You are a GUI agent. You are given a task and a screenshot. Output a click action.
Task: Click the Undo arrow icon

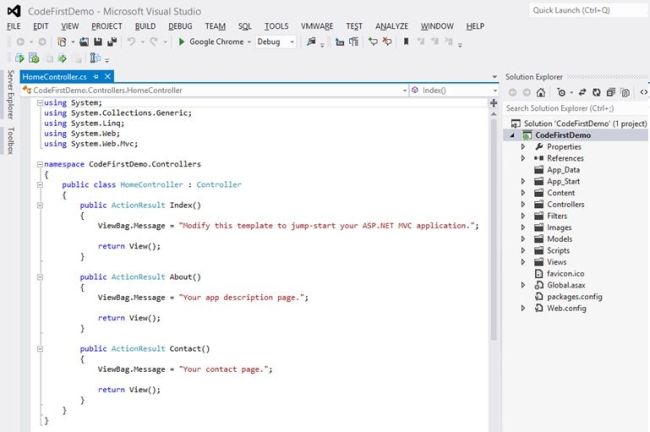coord(131,41)
